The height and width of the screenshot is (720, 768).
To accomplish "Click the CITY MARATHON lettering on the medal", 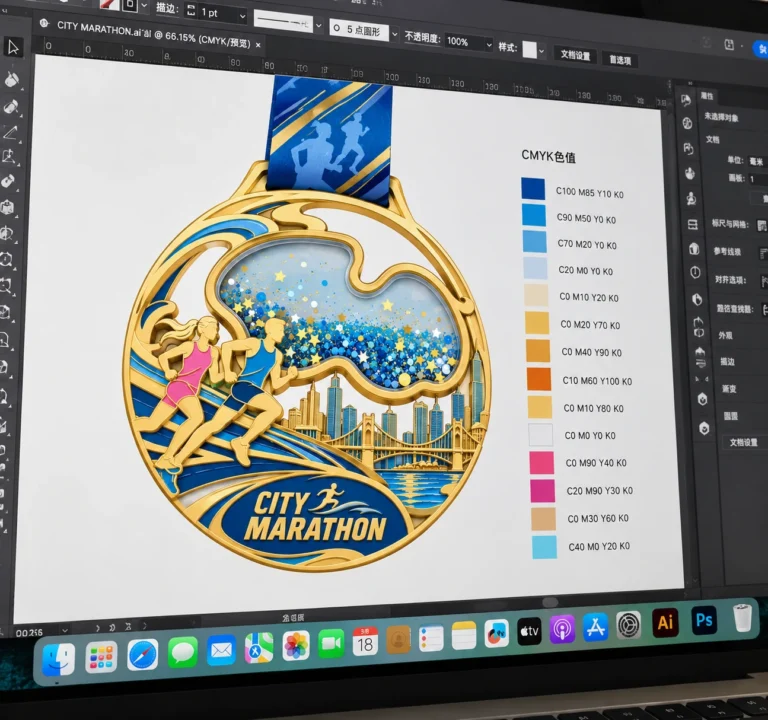I will 316,517.
